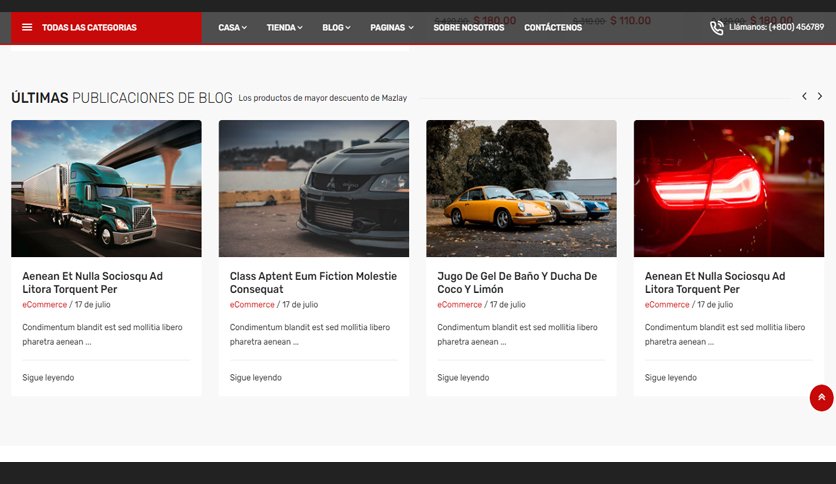Image resolution: width=836 pixels, height=484 pixels.
Task: Open the Sobre Nosotros page
Action: (x=469, y=27)
